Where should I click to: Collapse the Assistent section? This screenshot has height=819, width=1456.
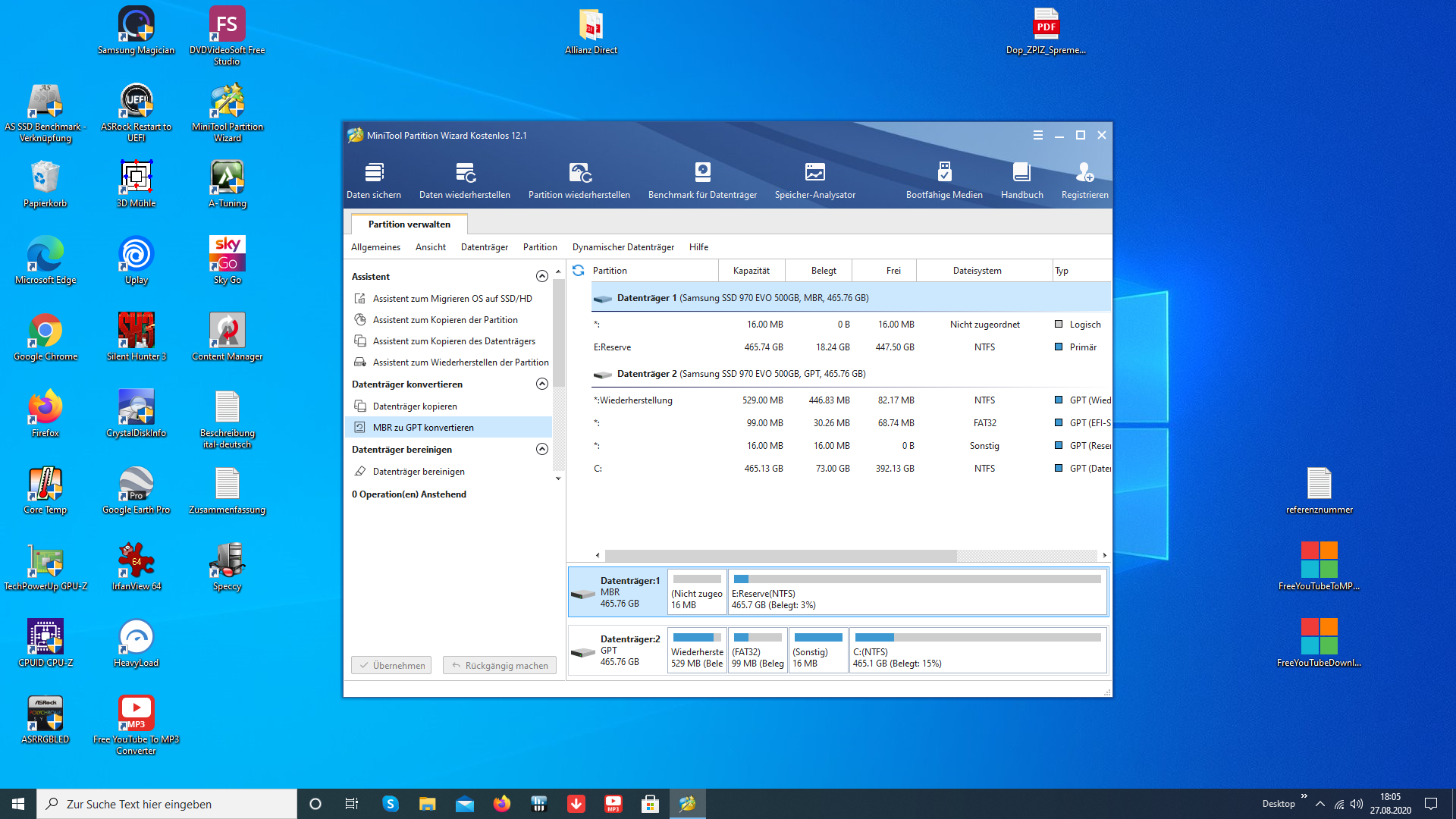pos(541,276)
